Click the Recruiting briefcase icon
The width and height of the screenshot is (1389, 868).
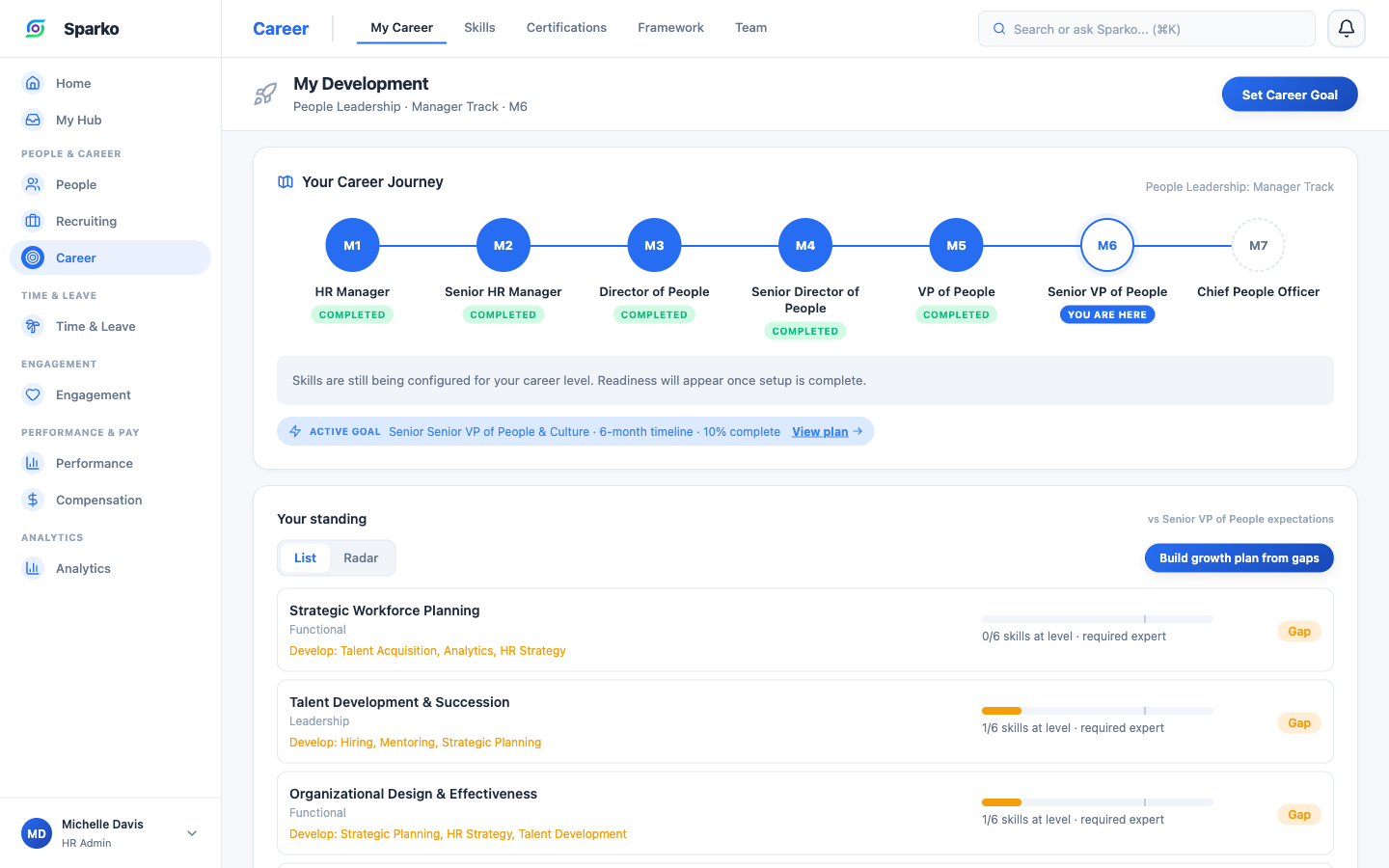click(x=33, y=221)
